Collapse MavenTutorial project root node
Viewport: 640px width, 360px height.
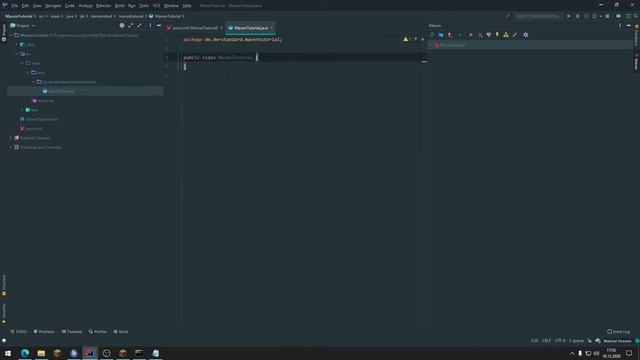11,36
